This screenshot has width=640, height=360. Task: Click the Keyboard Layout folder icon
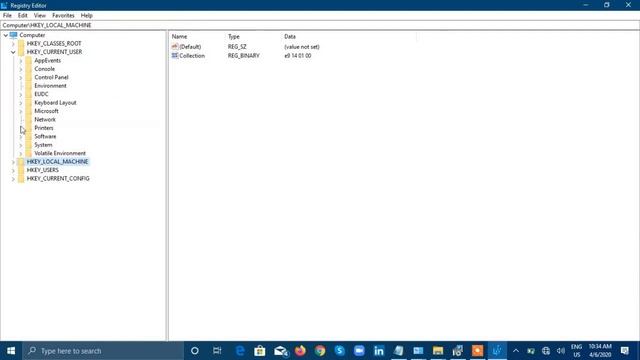[28, 103]
